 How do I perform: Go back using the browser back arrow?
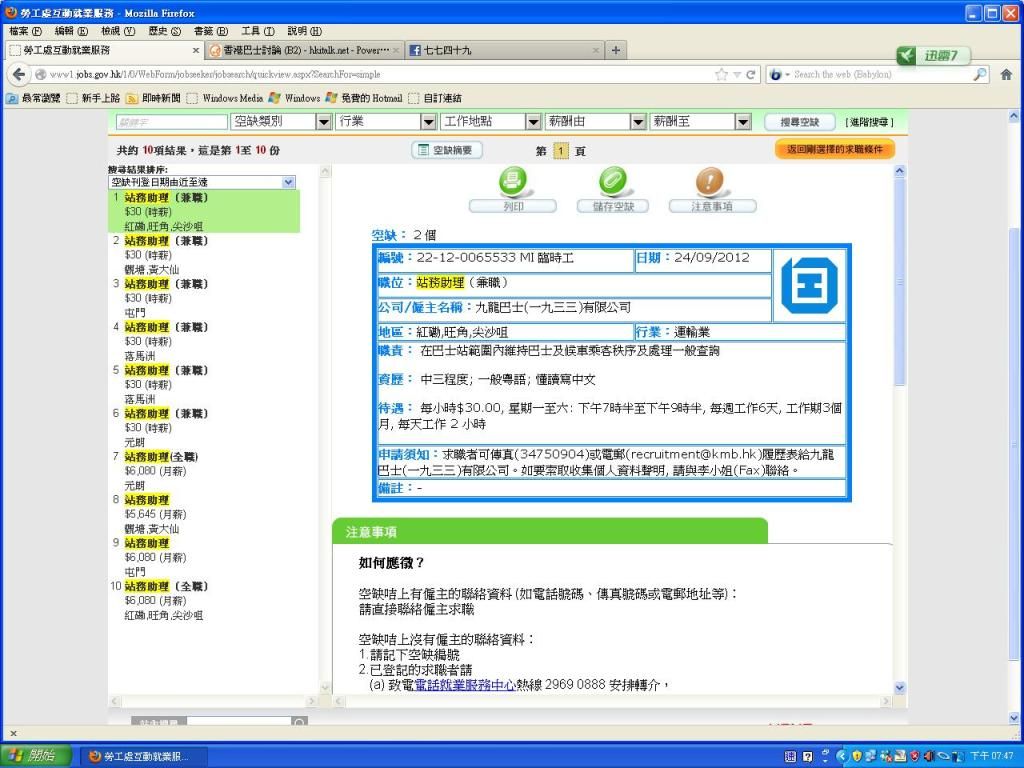pyautogui.click(x=19, y=74)
